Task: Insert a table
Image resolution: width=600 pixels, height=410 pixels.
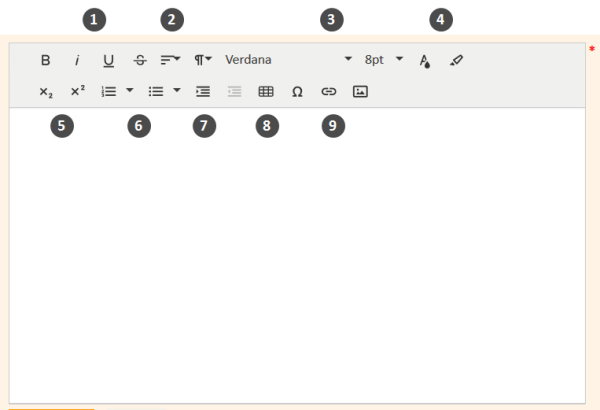Action: tap(266, 91)
